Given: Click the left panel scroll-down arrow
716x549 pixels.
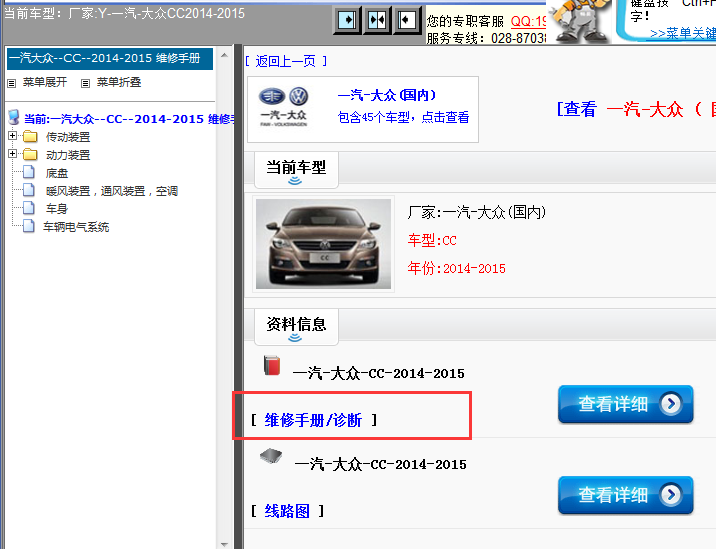Looking at the screenshot, I should (x=224, y=544).
